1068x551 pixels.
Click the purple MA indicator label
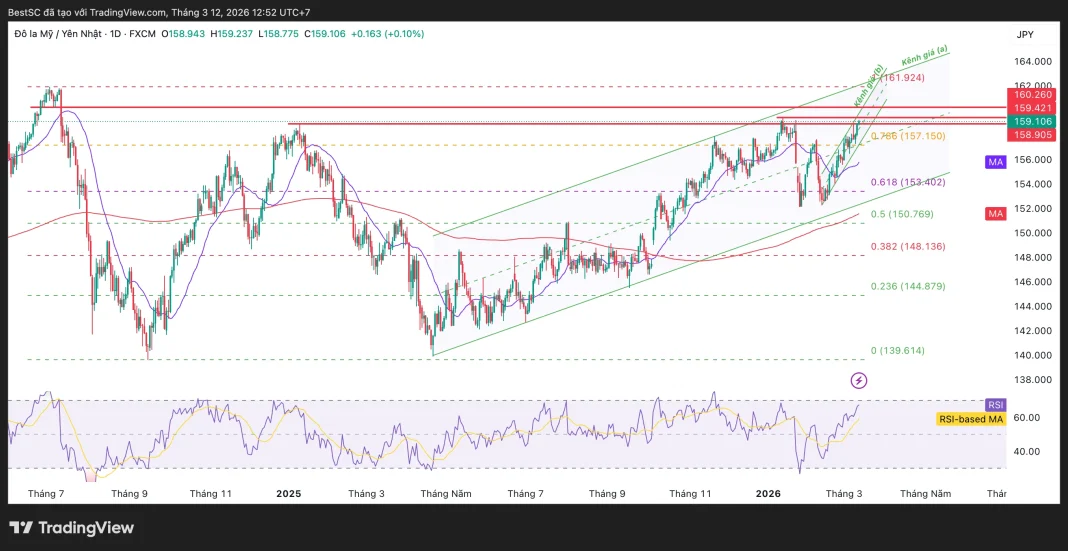pos(995,161)
